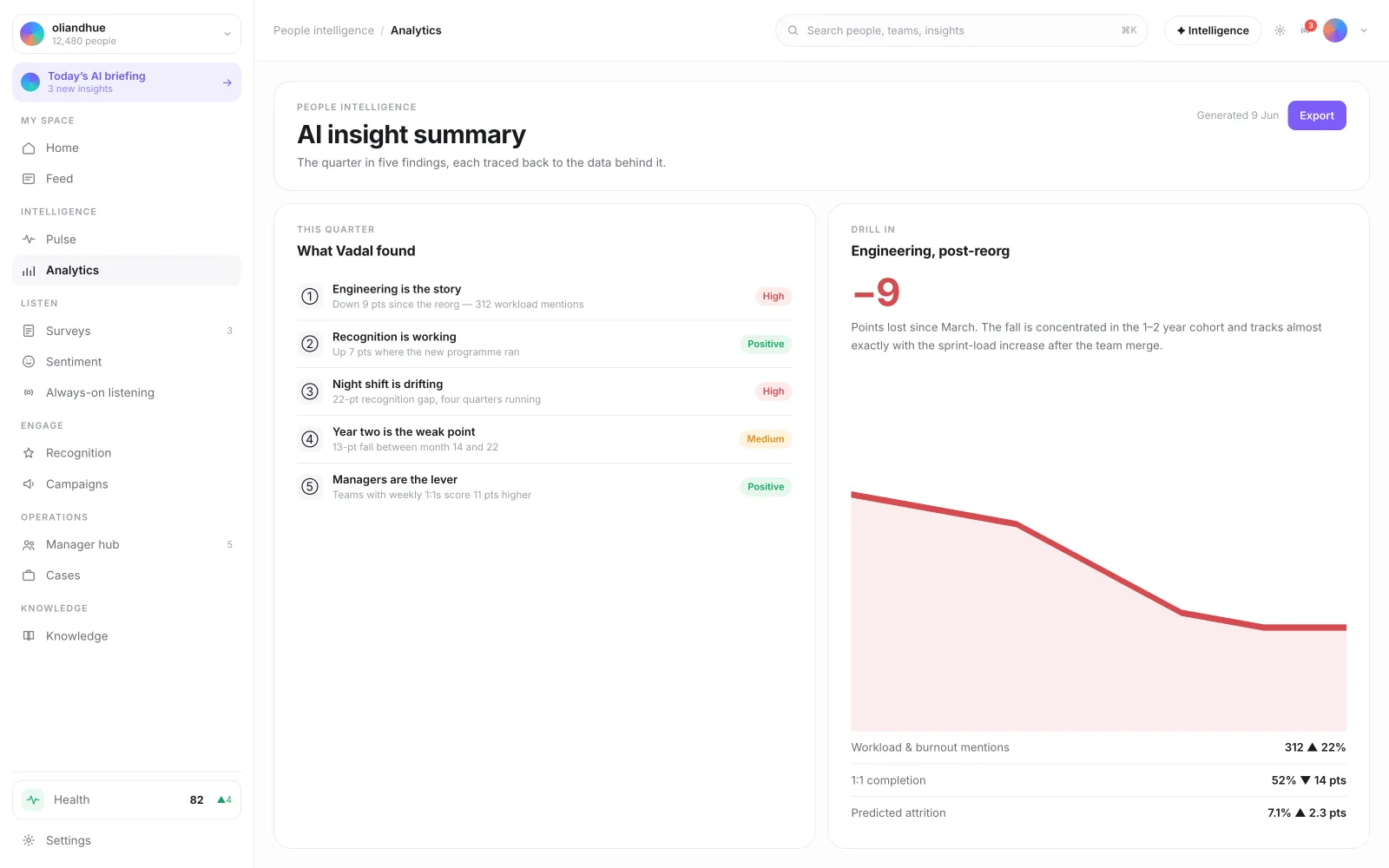Select finding 'Managers are the lever'
The height and width of the screenshot is (868, 1389).
click(544, 487)
